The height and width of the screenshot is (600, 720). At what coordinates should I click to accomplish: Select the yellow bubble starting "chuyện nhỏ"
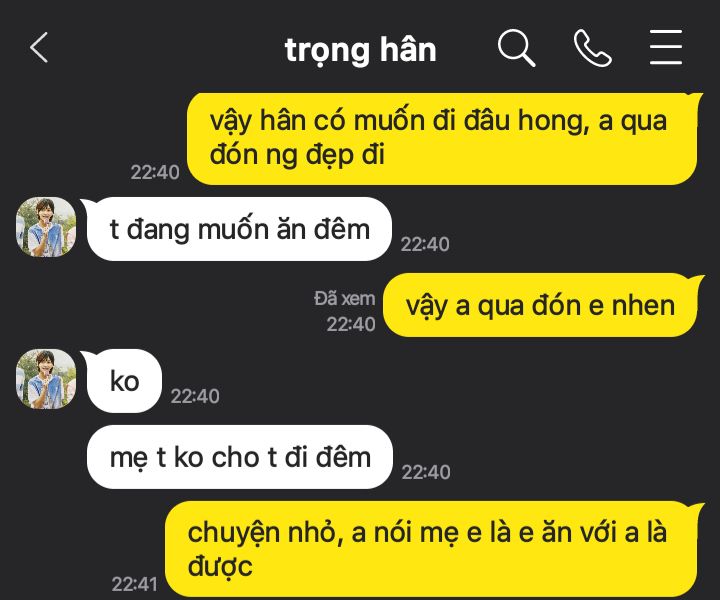432,550
